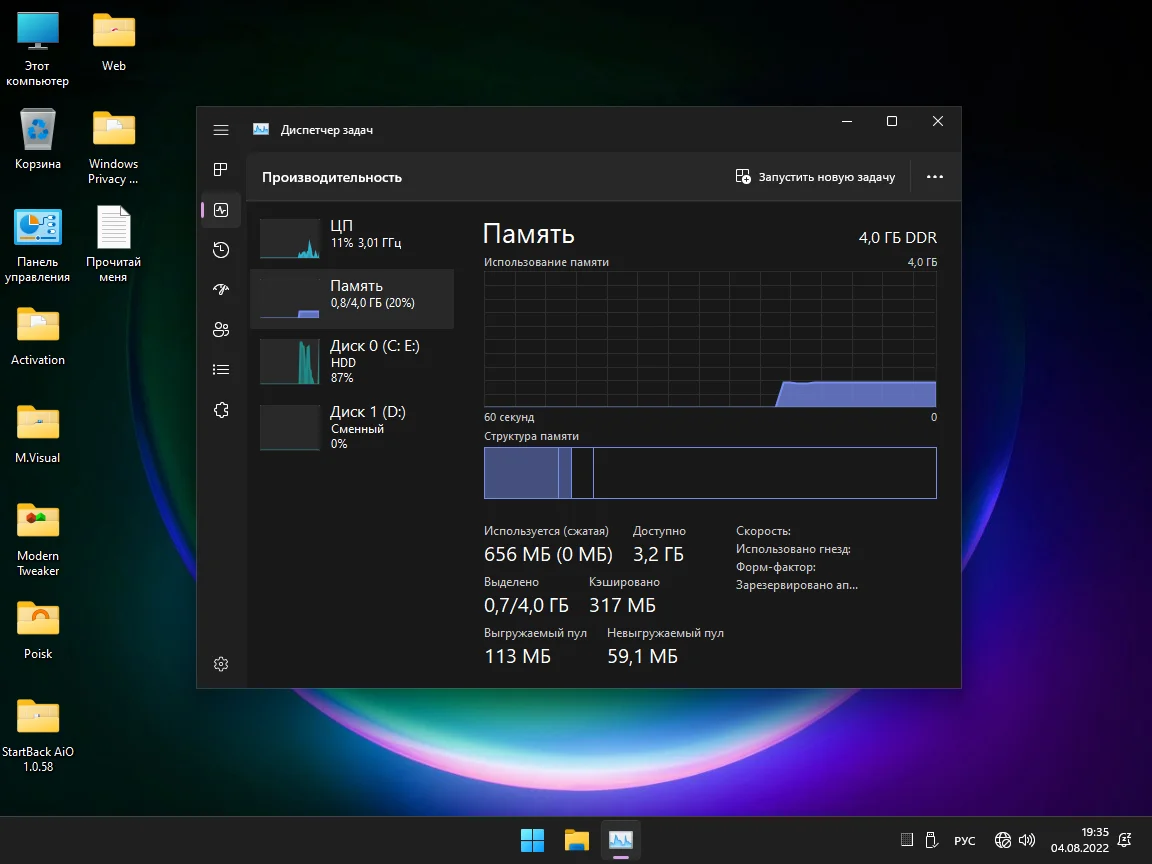Expand the hamburger navigation menu
Image resolution: width=1152 pixels, height=864 pixels.
(221, 130)
